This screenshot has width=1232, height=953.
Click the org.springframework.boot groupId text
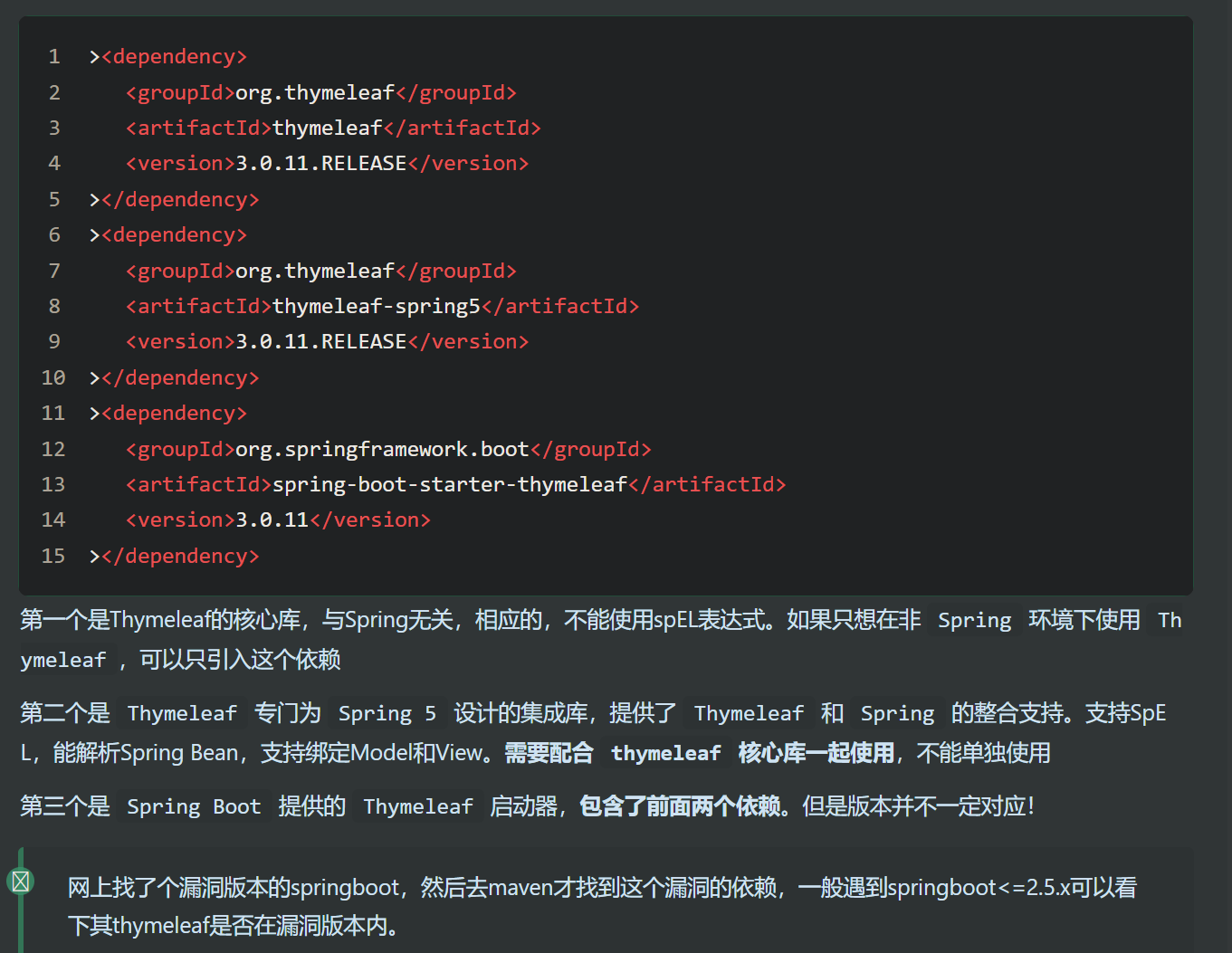pyautogui.click(x=381, y=450)
